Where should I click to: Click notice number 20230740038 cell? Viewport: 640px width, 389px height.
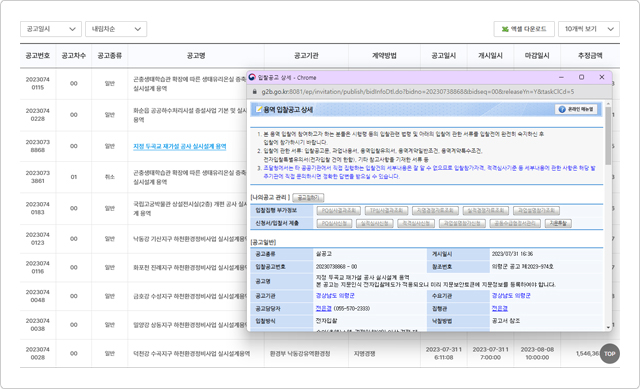38,325
